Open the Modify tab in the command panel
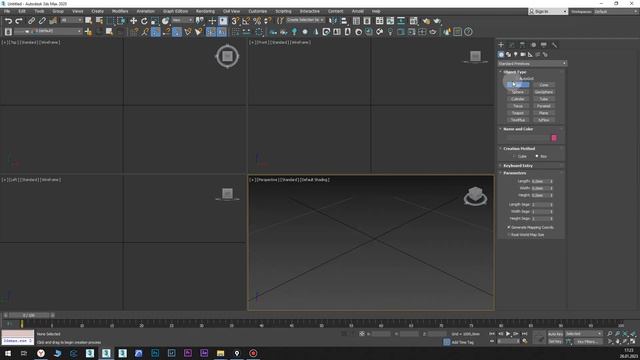 click(512, 45)
